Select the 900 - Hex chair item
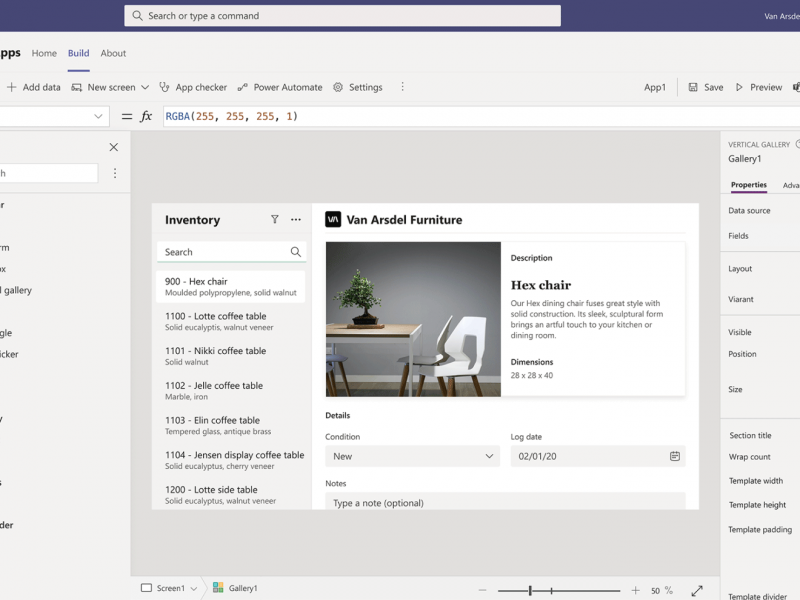This screenshot has height=600, width=800. (231, 286)
